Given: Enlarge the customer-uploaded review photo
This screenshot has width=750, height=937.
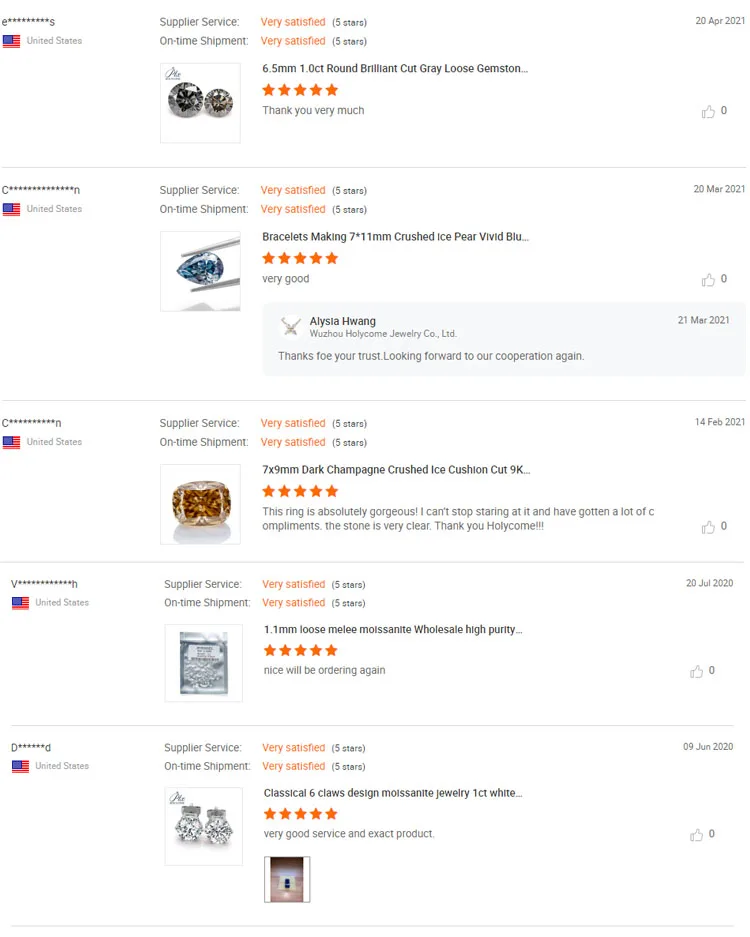Looking at the screenshot, I should (287, 879).
